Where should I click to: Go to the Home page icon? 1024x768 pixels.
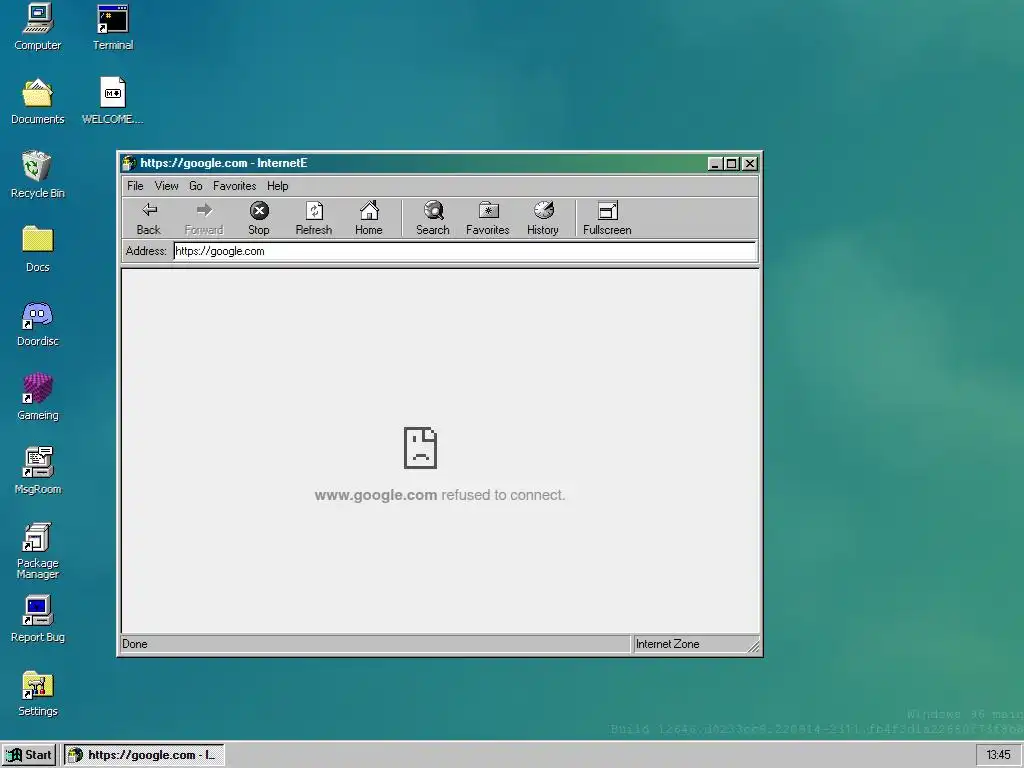click(x=369, y=218)
